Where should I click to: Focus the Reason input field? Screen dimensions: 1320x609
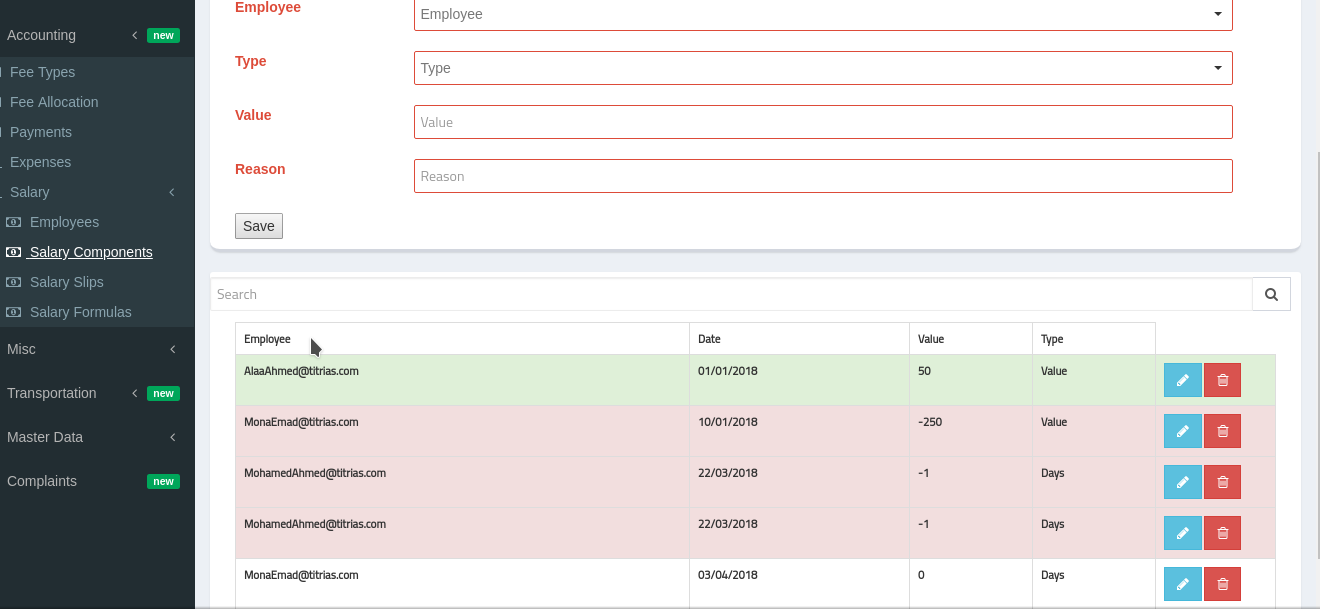pyautogui.click(x=823, y=176)
